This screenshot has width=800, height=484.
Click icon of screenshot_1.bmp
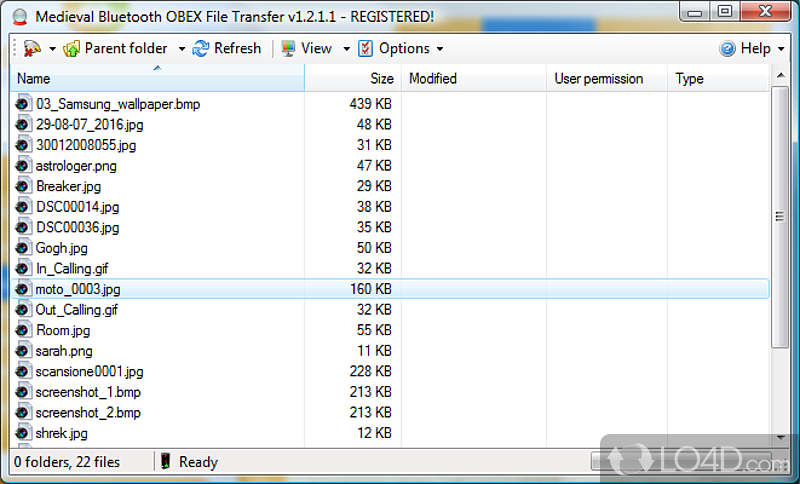[x=22, y=392]
